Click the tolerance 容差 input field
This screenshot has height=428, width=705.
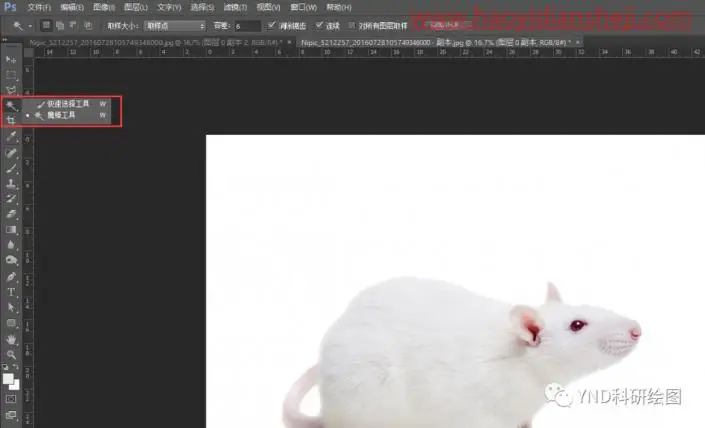click(x=247, y=26)
